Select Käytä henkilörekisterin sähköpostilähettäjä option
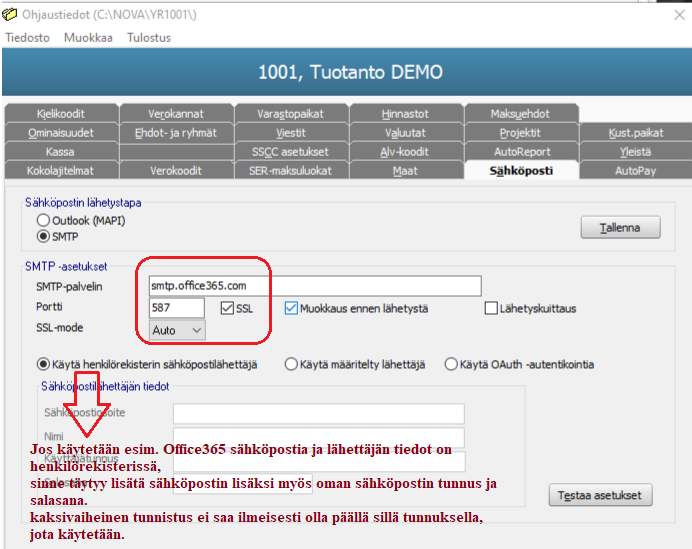 coord(43,365)
